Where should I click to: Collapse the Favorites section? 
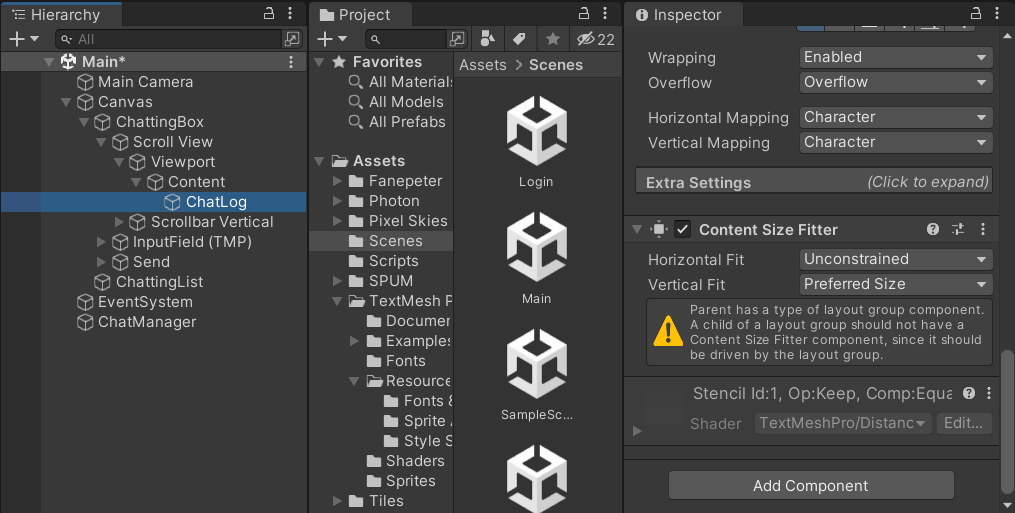pyautogui.click(x=319, y=62)
